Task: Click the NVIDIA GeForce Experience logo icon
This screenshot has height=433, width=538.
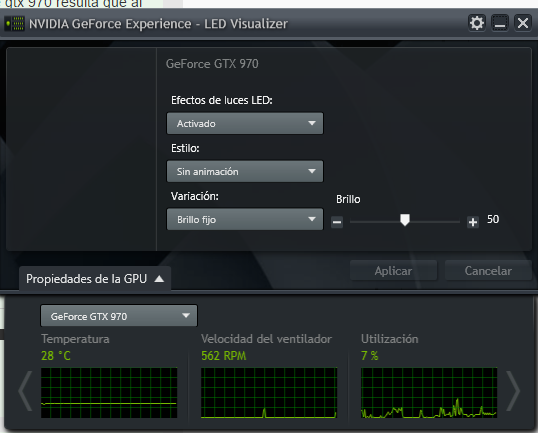Action: pyautogui.click(x=14, y=24)
